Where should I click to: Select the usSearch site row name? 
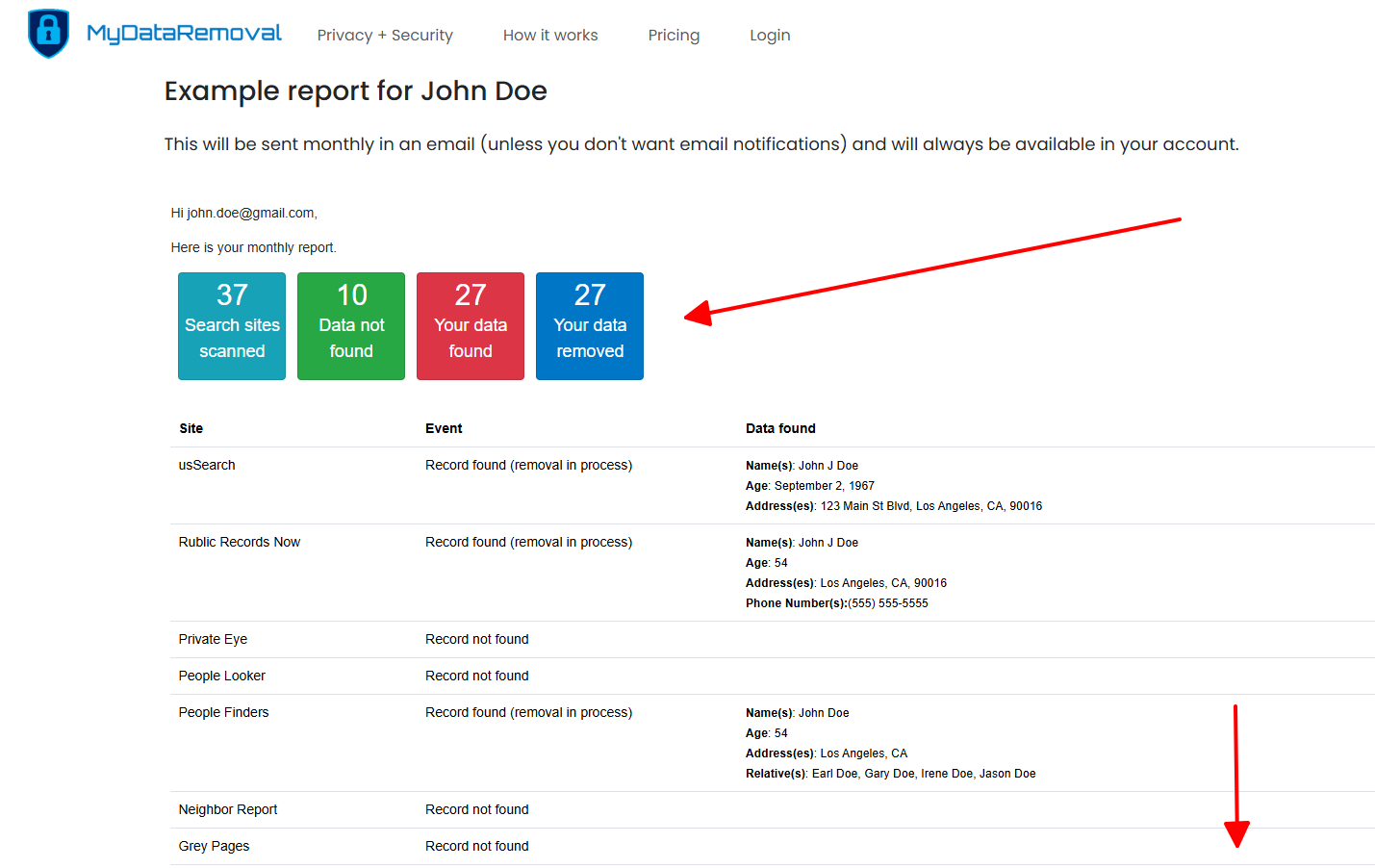coord(207,466)
